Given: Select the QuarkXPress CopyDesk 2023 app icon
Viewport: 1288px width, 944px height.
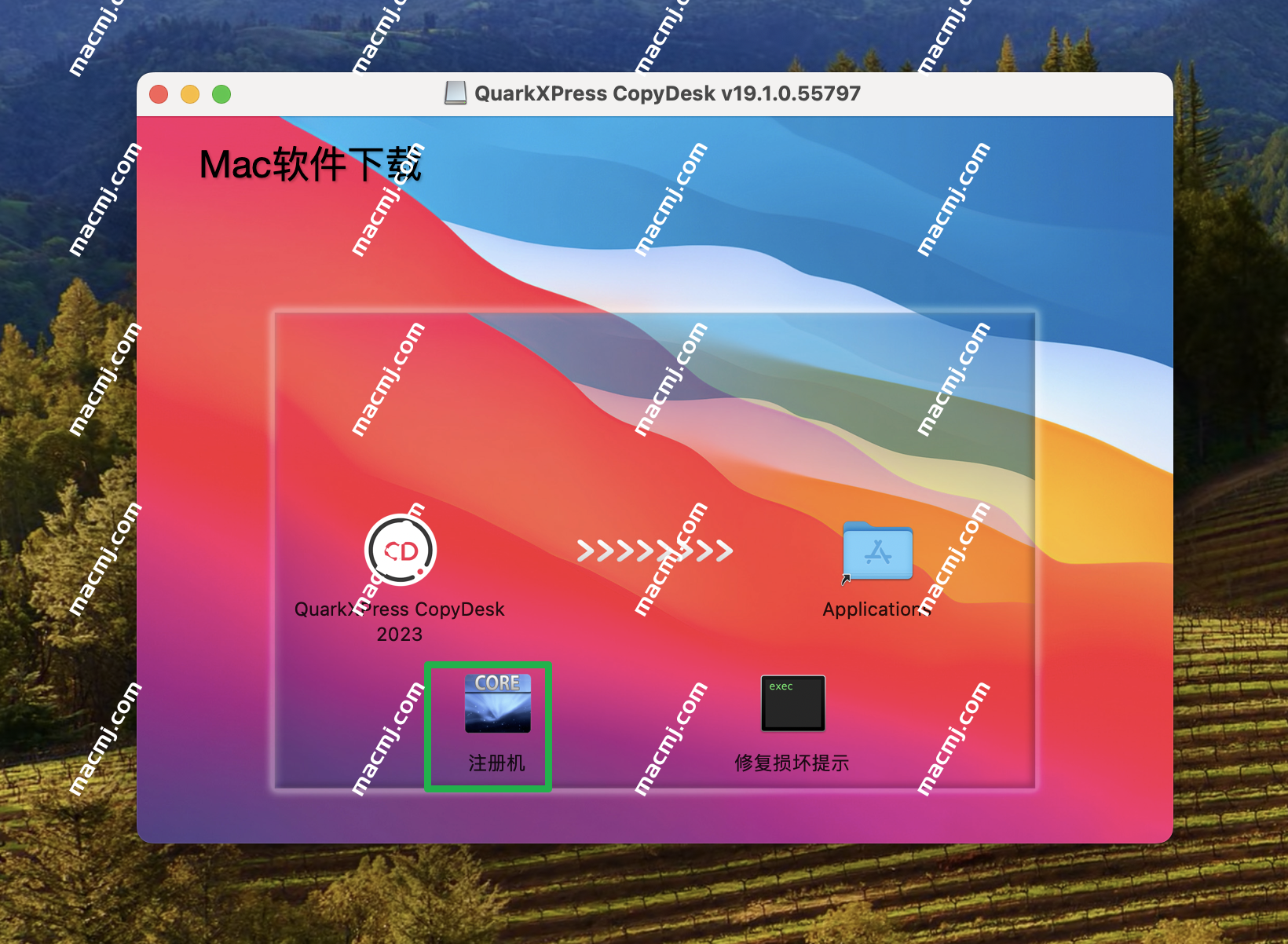Looking at the screenshot, I should pos(401,550).
